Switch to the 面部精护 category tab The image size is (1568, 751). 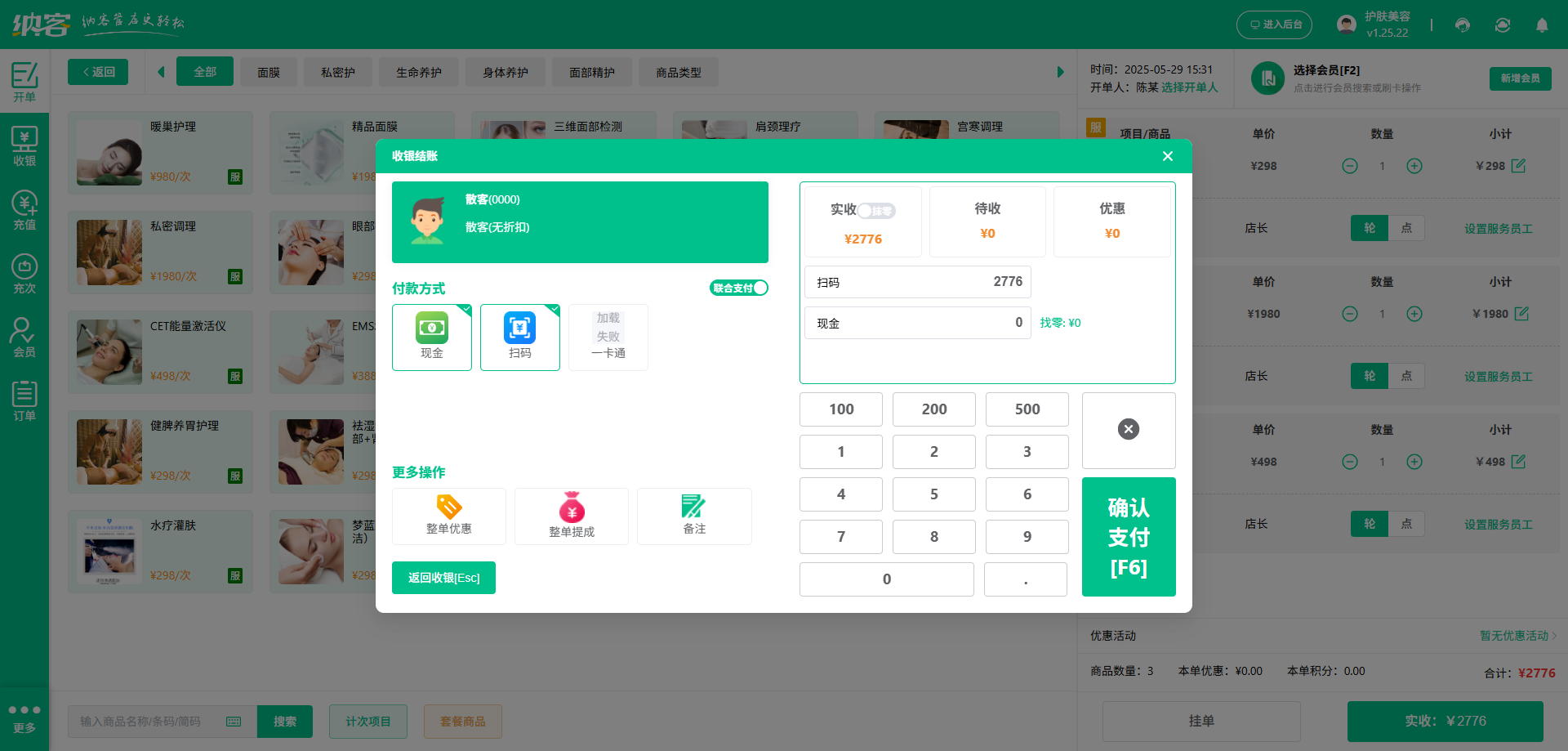(x=592, y=72)
